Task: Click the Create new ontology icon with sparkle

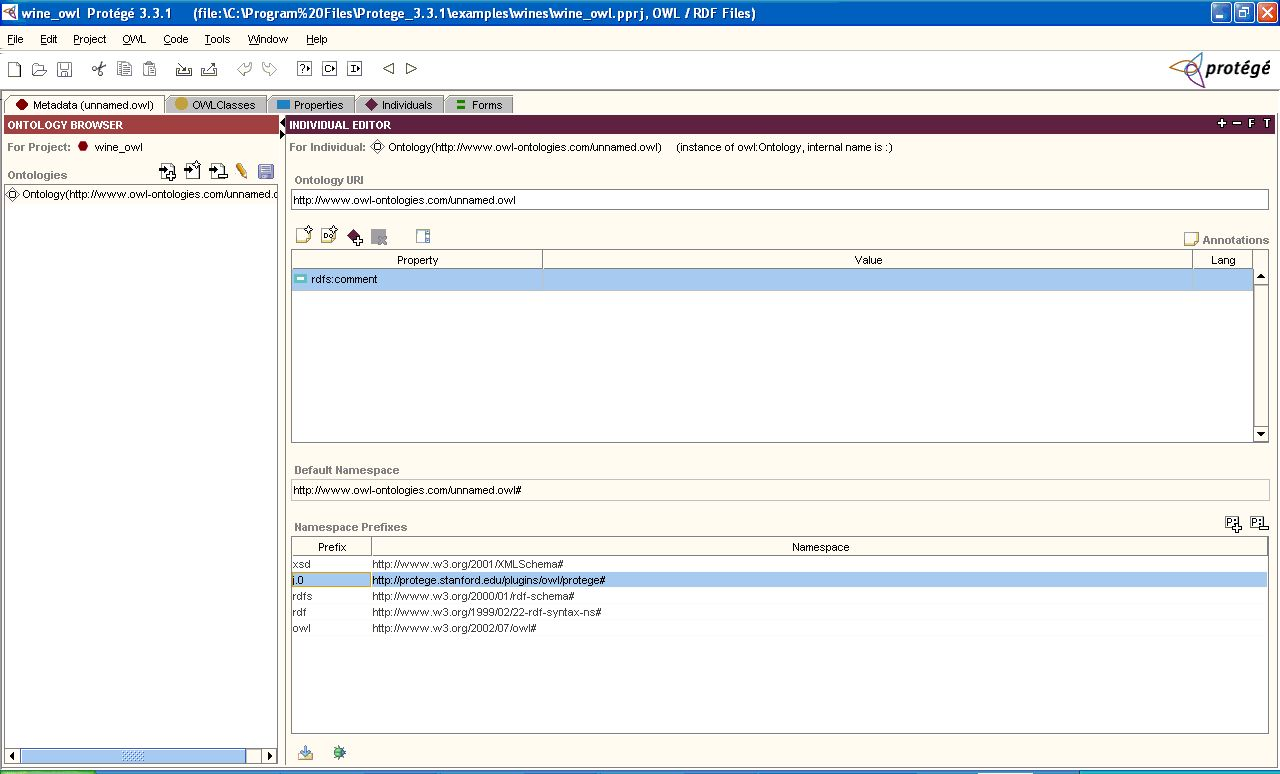Action: [x=193, y=172]
